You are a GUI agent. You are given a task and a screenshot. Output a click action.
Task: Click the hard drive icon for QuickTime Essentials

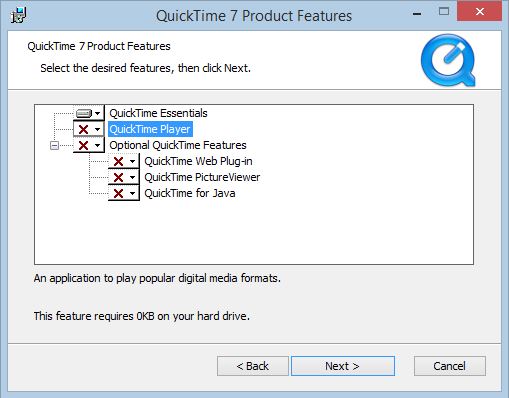[84, 113]
